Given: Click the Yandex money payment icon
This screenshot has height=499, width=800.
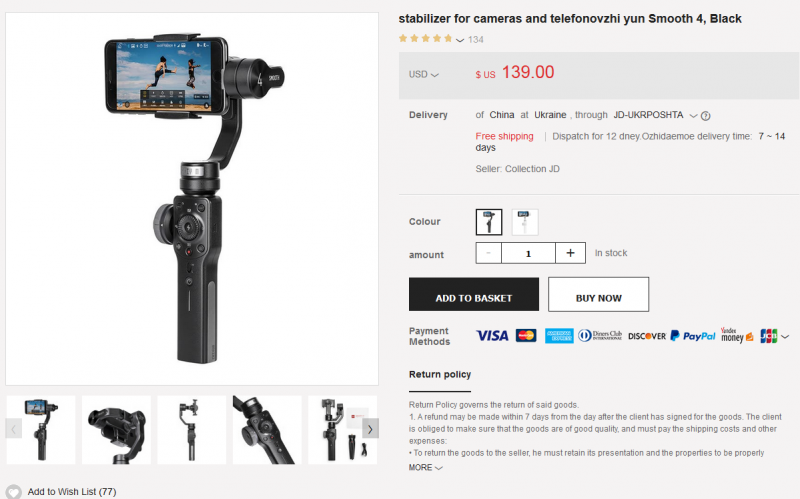Looking at the screenshot, I should (x=737, y=335).
